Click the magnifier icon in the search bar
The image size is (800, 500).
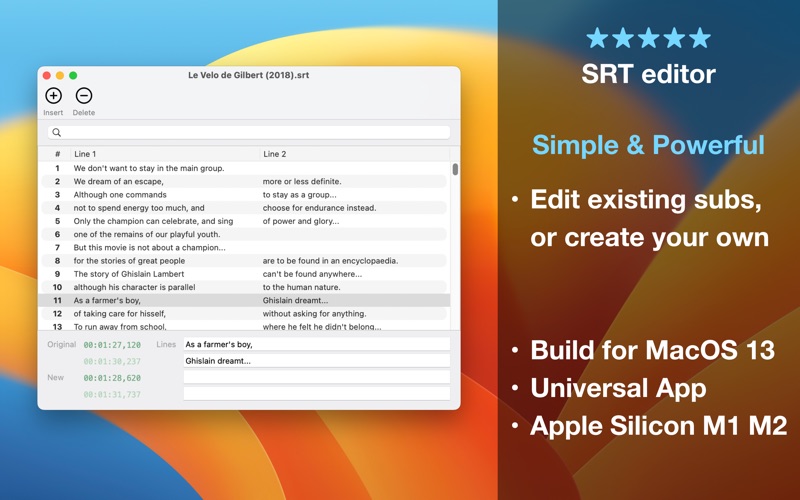point(57,133)
